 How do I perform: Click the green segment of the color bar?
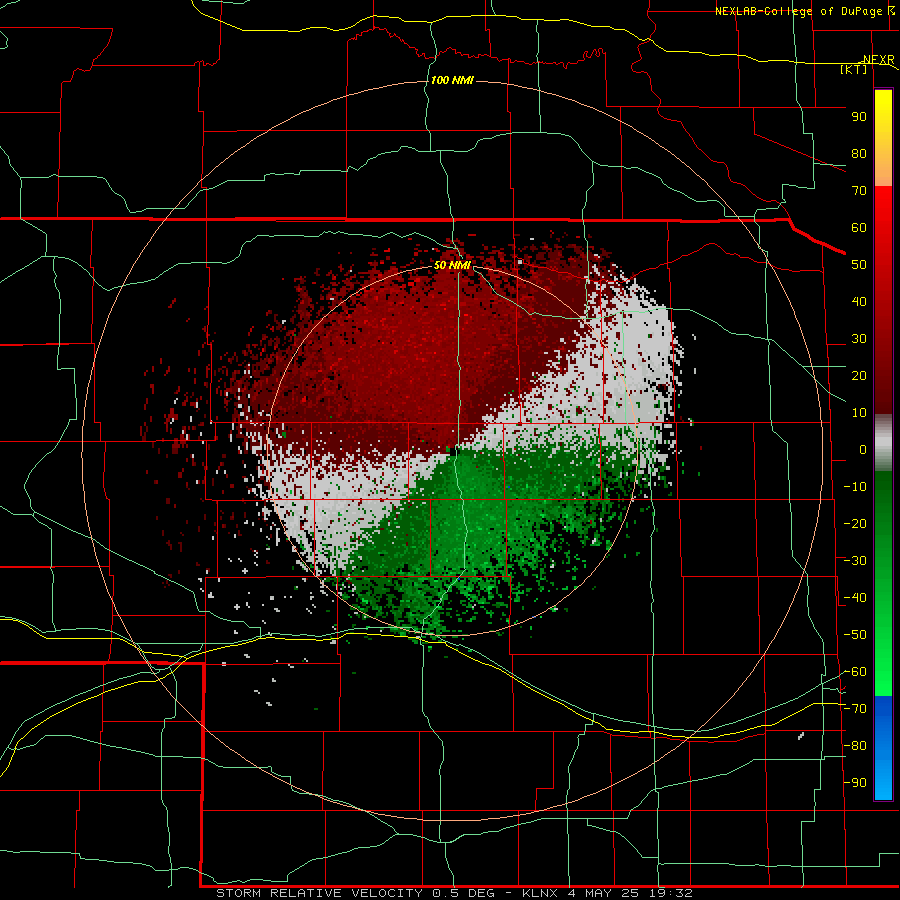[x=883, y=583]
